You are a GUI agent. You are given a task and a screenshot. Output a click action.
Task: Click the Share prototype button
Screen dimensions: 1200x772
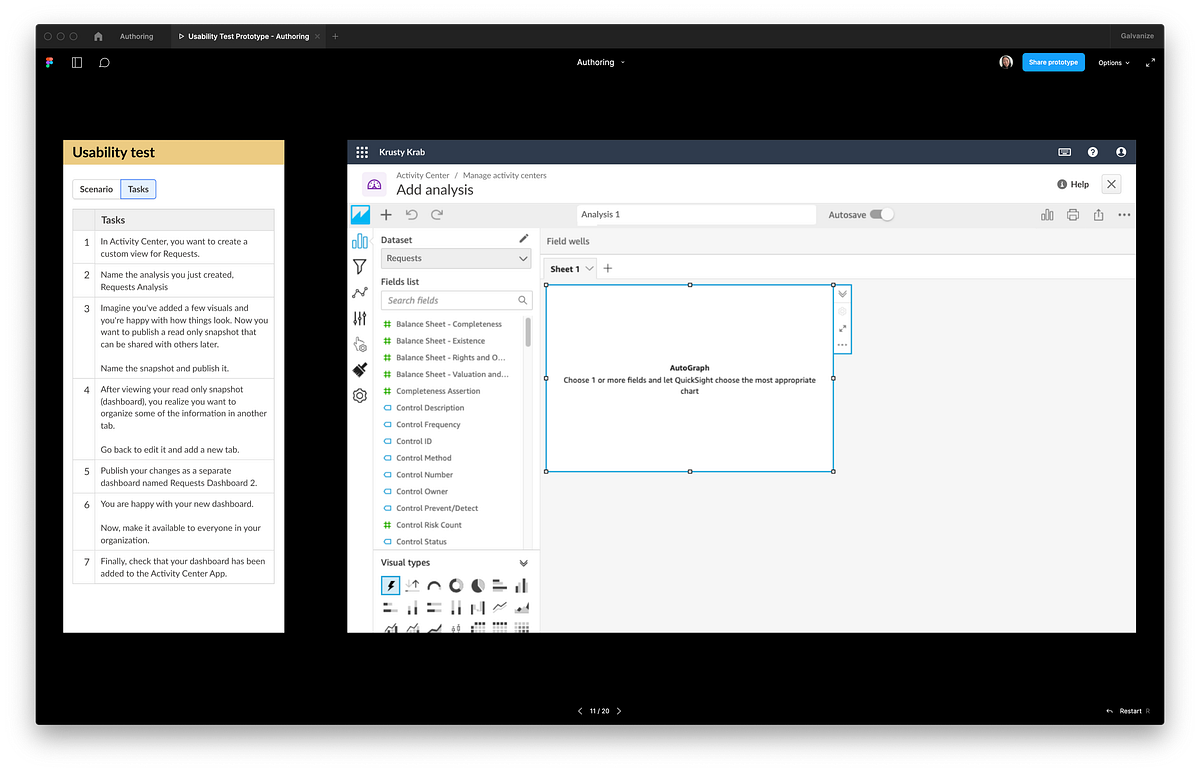(x=1053, y=62)
